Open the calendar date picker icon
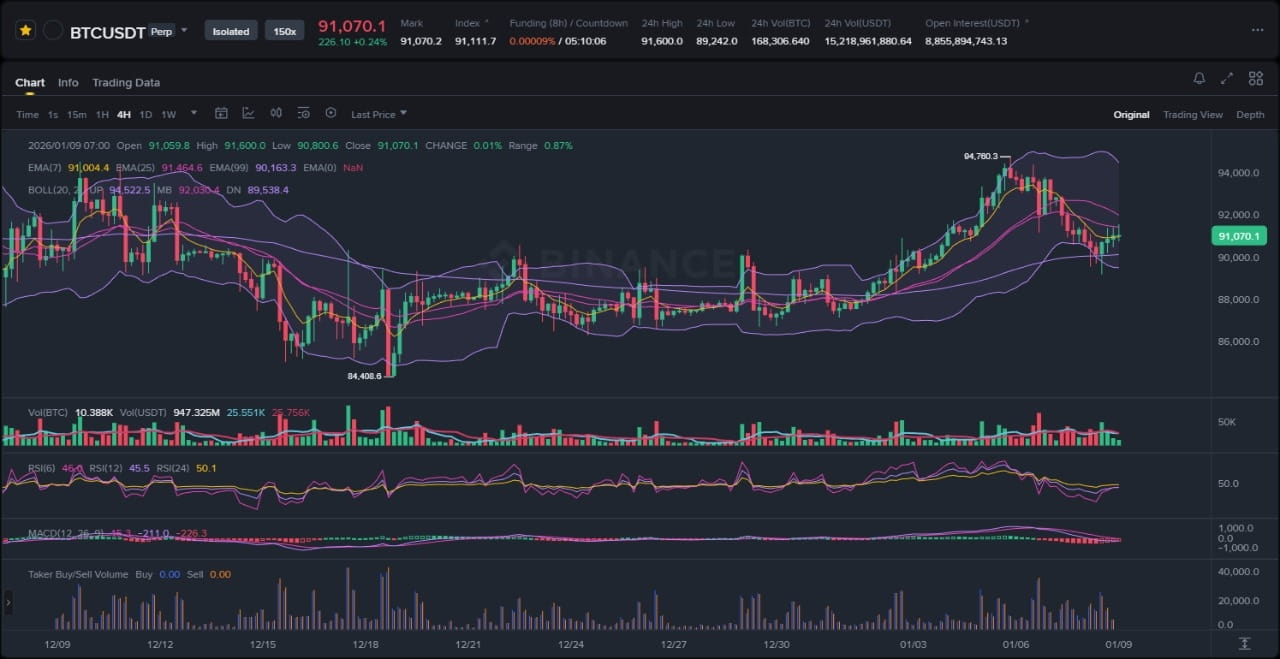1280x659 pixels. [221, 114]
